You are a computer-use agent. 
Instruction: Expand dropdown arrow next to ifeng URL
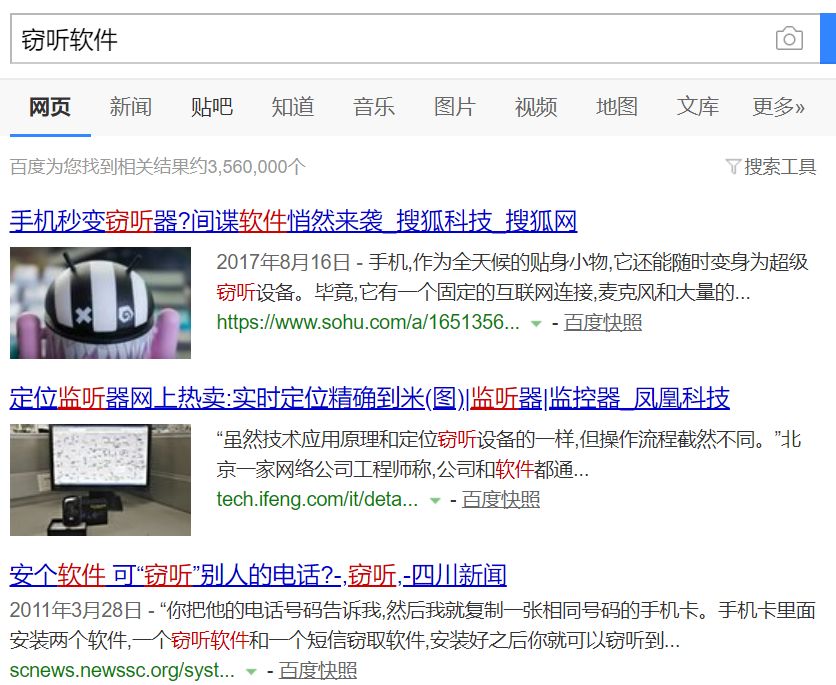(435, 500)
